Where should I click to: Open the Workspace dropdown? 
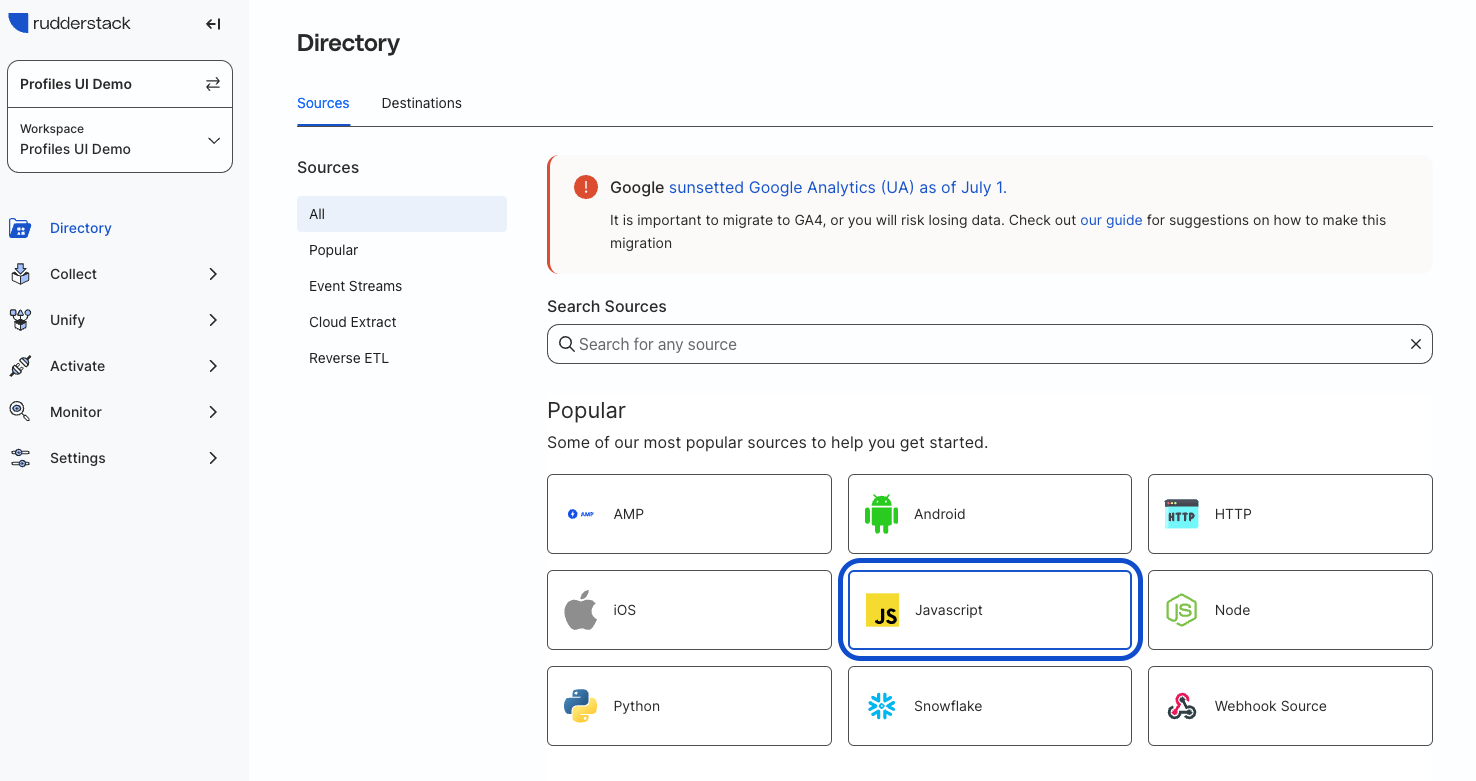pos(120,140)
